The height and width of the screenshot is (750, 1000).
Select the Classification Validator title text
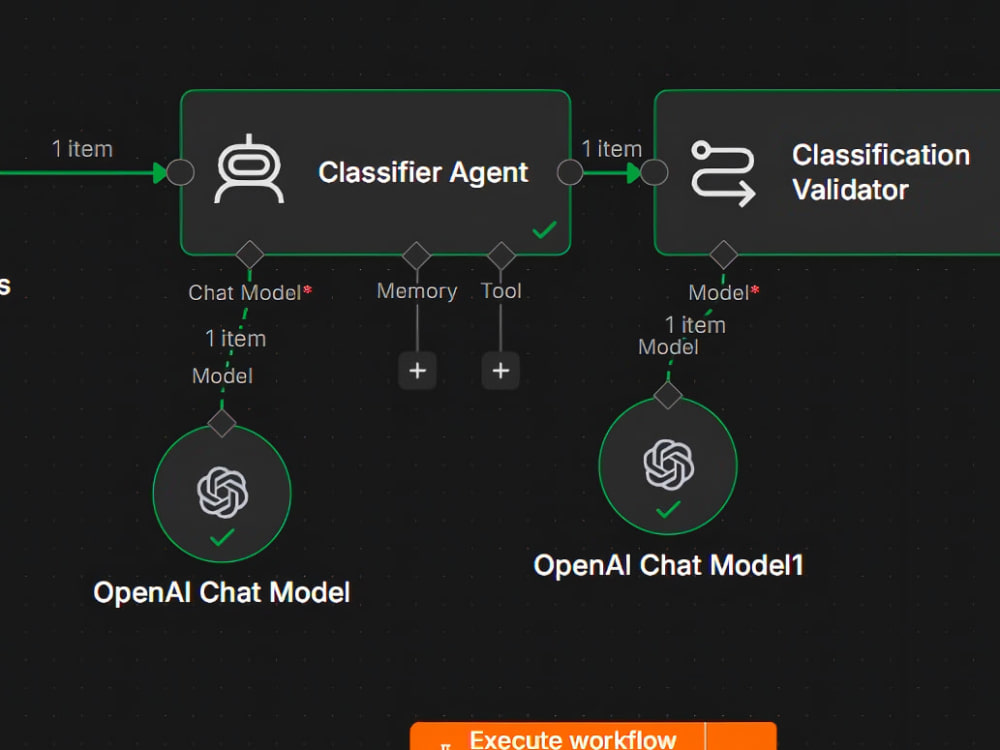click(881, 172)
